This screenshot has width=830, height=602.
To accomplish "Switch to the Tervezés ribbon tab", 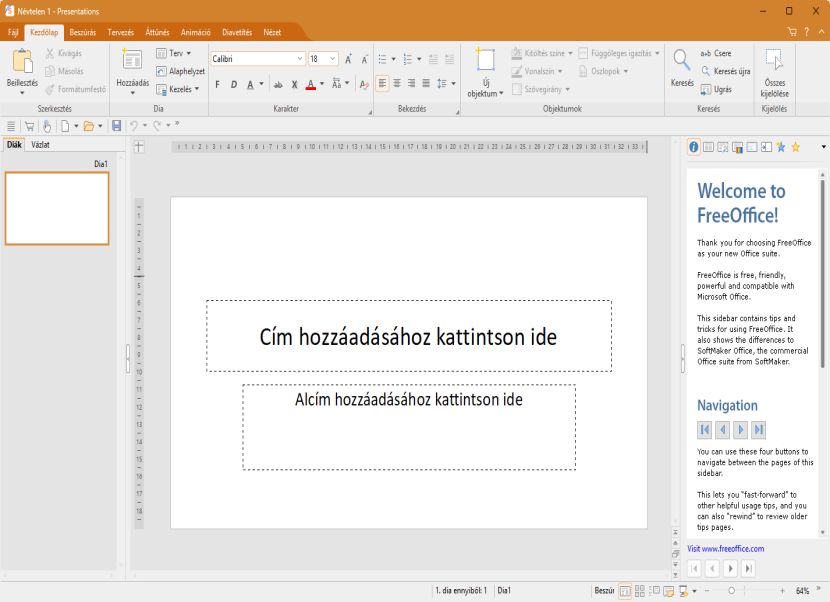I will 120,32.
